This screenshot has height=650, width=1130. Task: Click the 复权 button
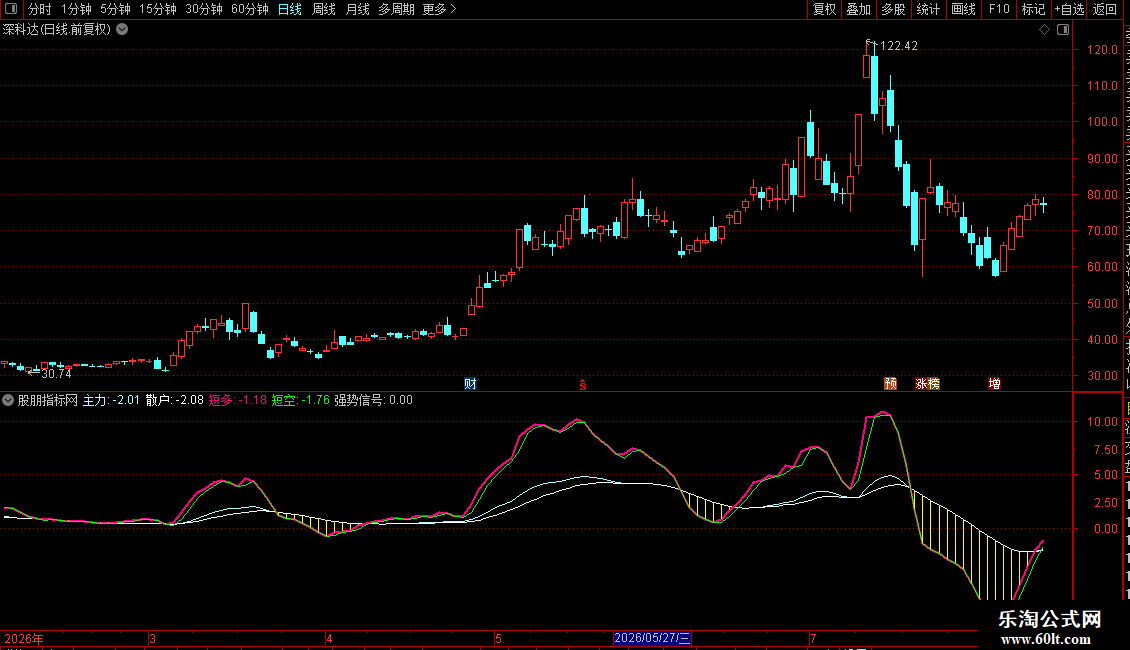824,9
